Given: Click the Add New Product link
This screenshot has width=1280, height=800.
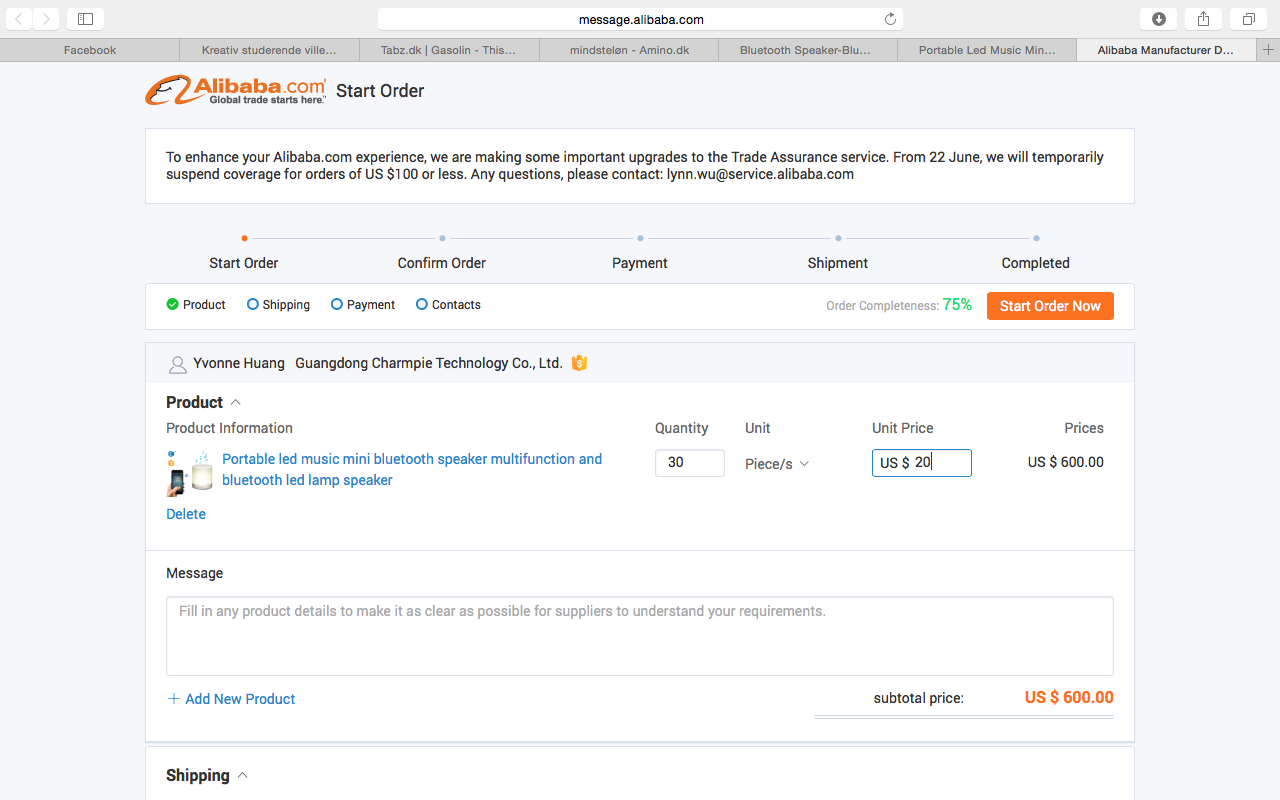Looking at the screenshot, I should [x=240, y=699].
